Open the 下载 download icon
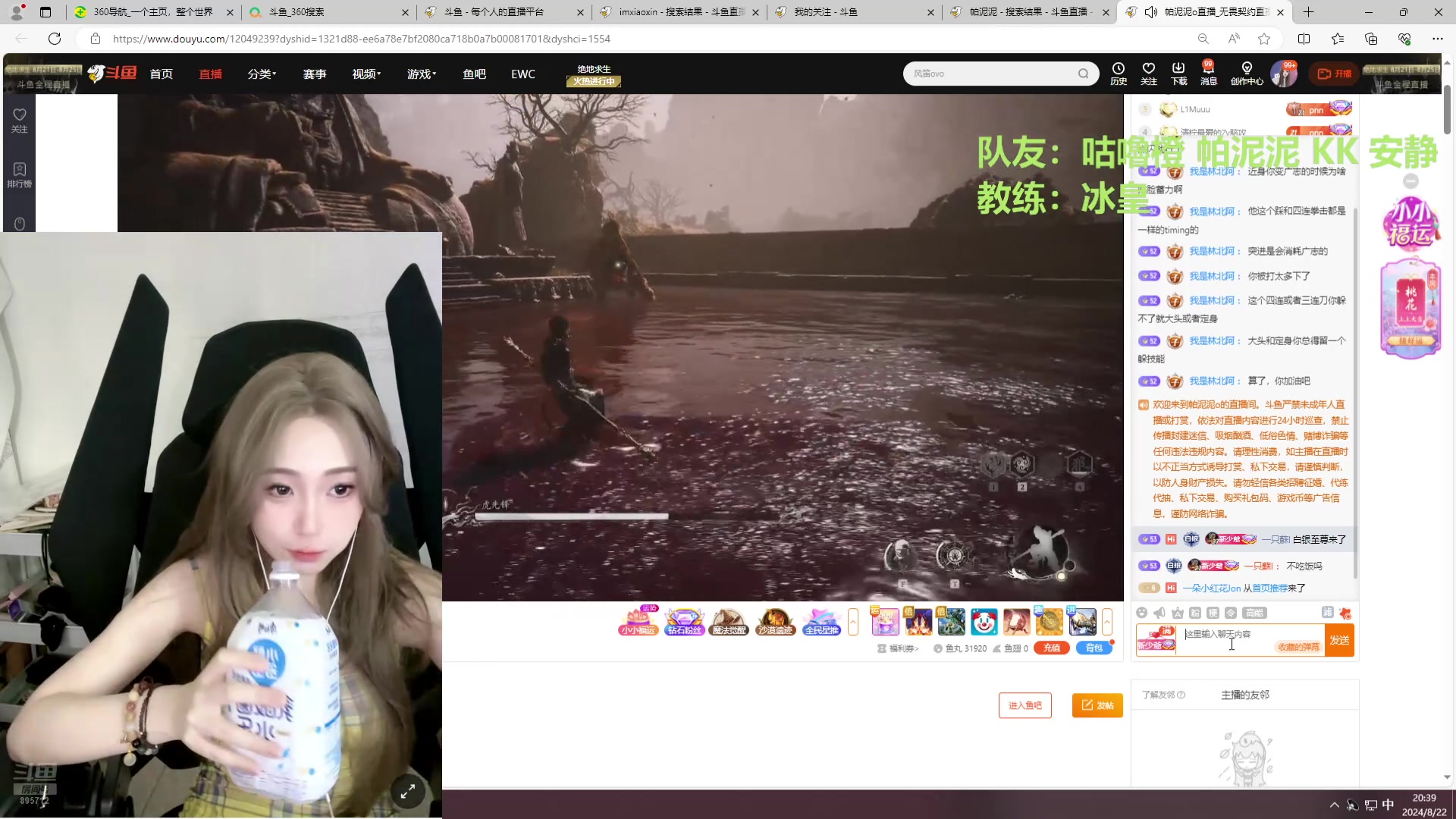The image size is (1456, 819). (x=1178, y=74)
